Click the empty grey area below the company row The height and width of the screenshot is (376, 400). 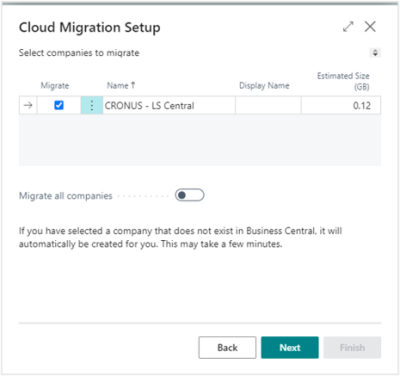[x=200, y=140]
